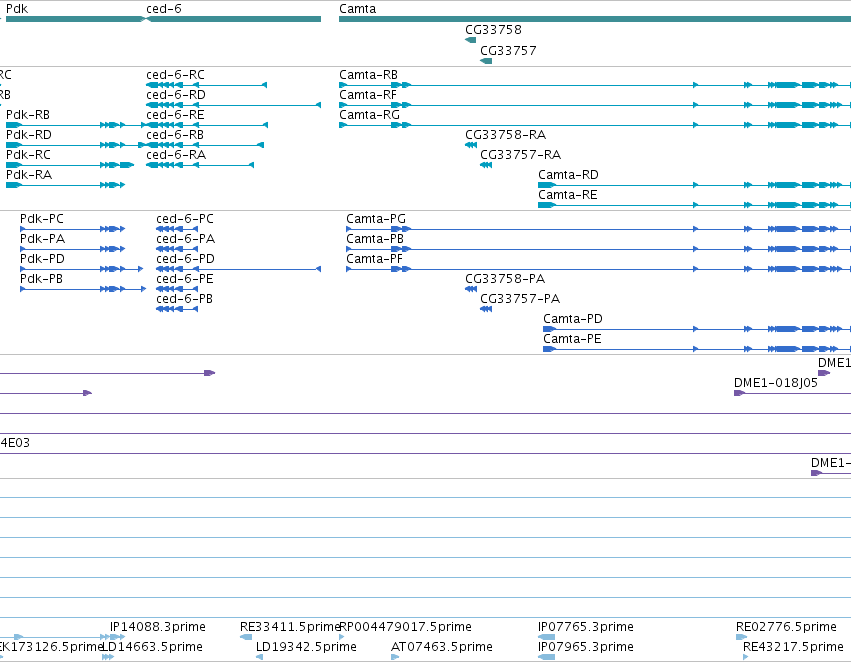Viewport: 851px width, 662px height.
Task: Click EST RP004479017.5prime
Action: click(341, 637)
